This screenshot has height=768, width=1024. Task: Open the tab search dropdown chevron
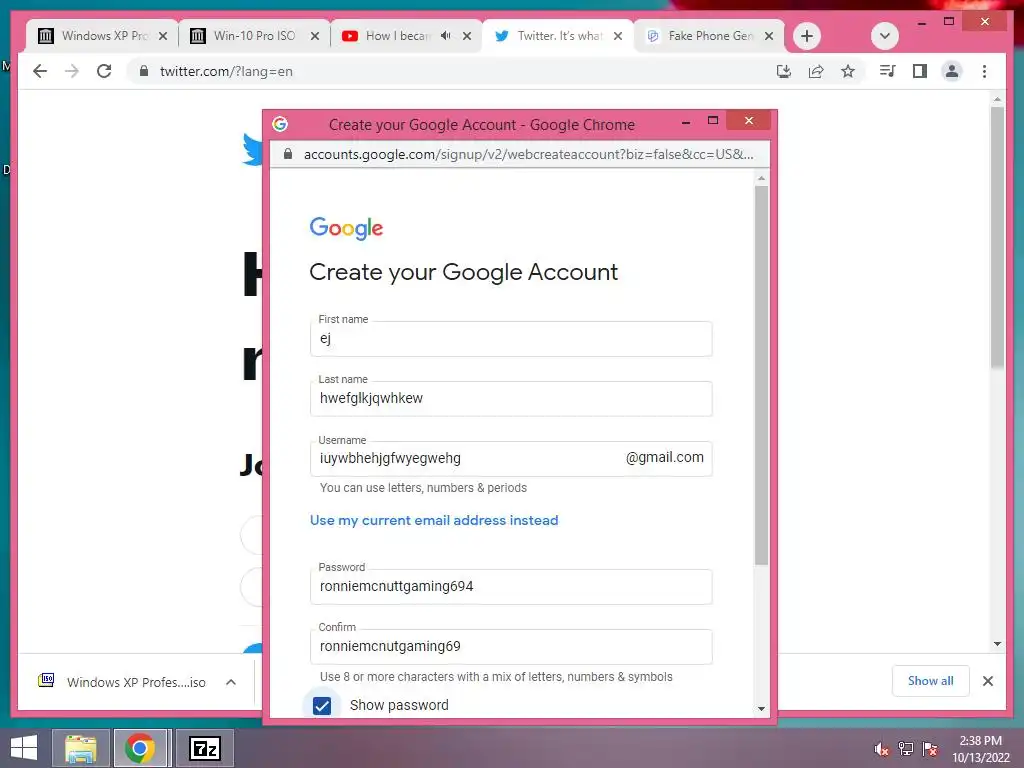pos(885,36)
